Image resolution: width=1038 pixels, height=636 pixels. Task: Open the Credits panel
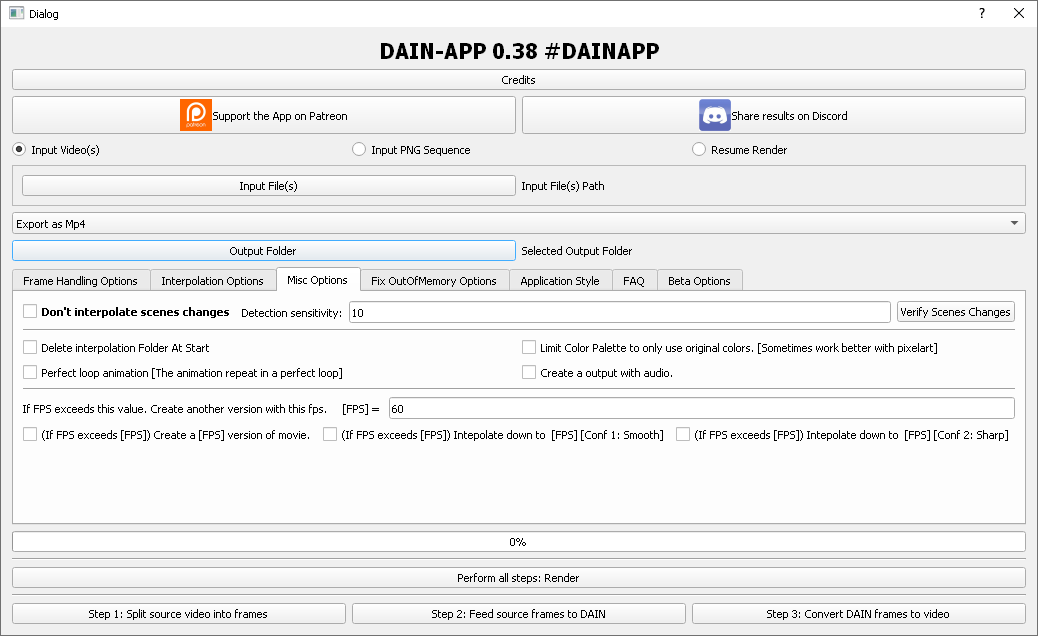518,79
